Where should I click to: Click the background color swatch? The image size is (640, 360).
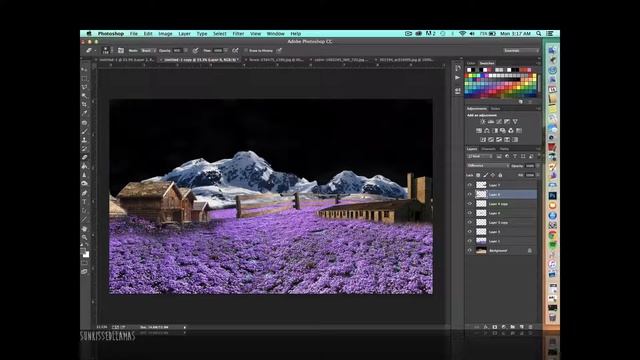tap(86, 255)
